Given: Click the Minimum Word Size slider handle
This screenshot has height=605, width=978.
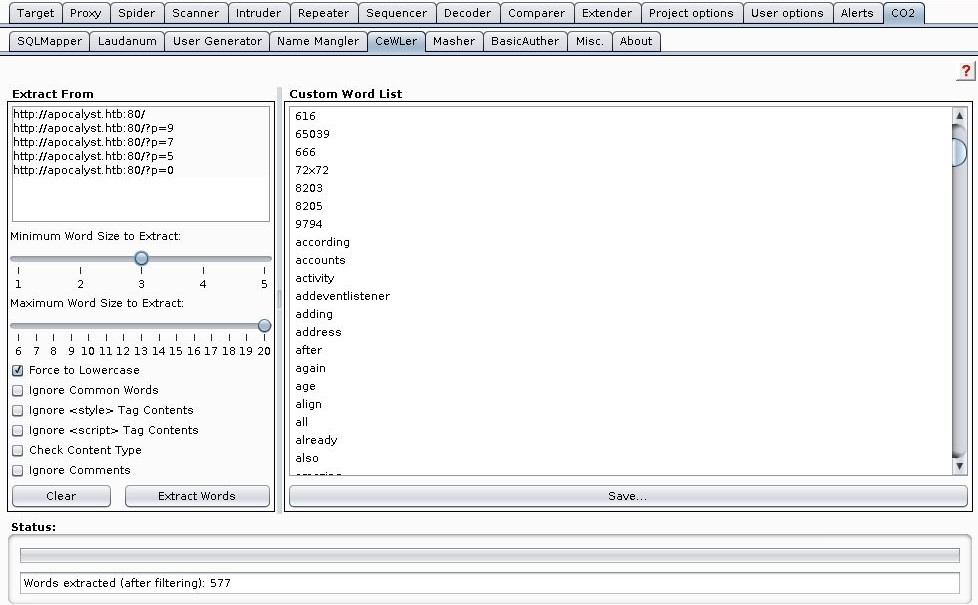Looking at the screenshot, I should [142, 258].
